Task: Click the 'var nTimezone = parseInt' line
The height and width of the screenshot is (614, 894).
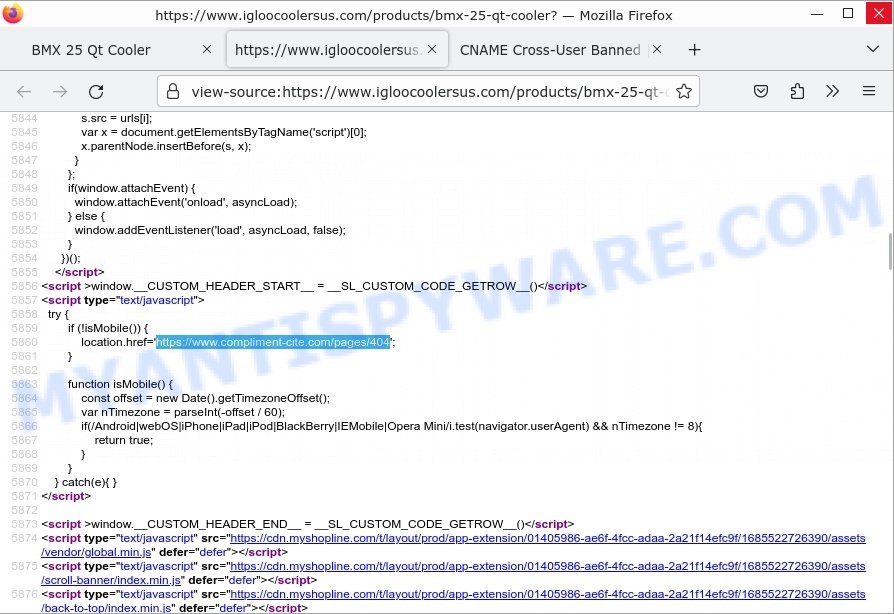Action: [x=183, y=412]
